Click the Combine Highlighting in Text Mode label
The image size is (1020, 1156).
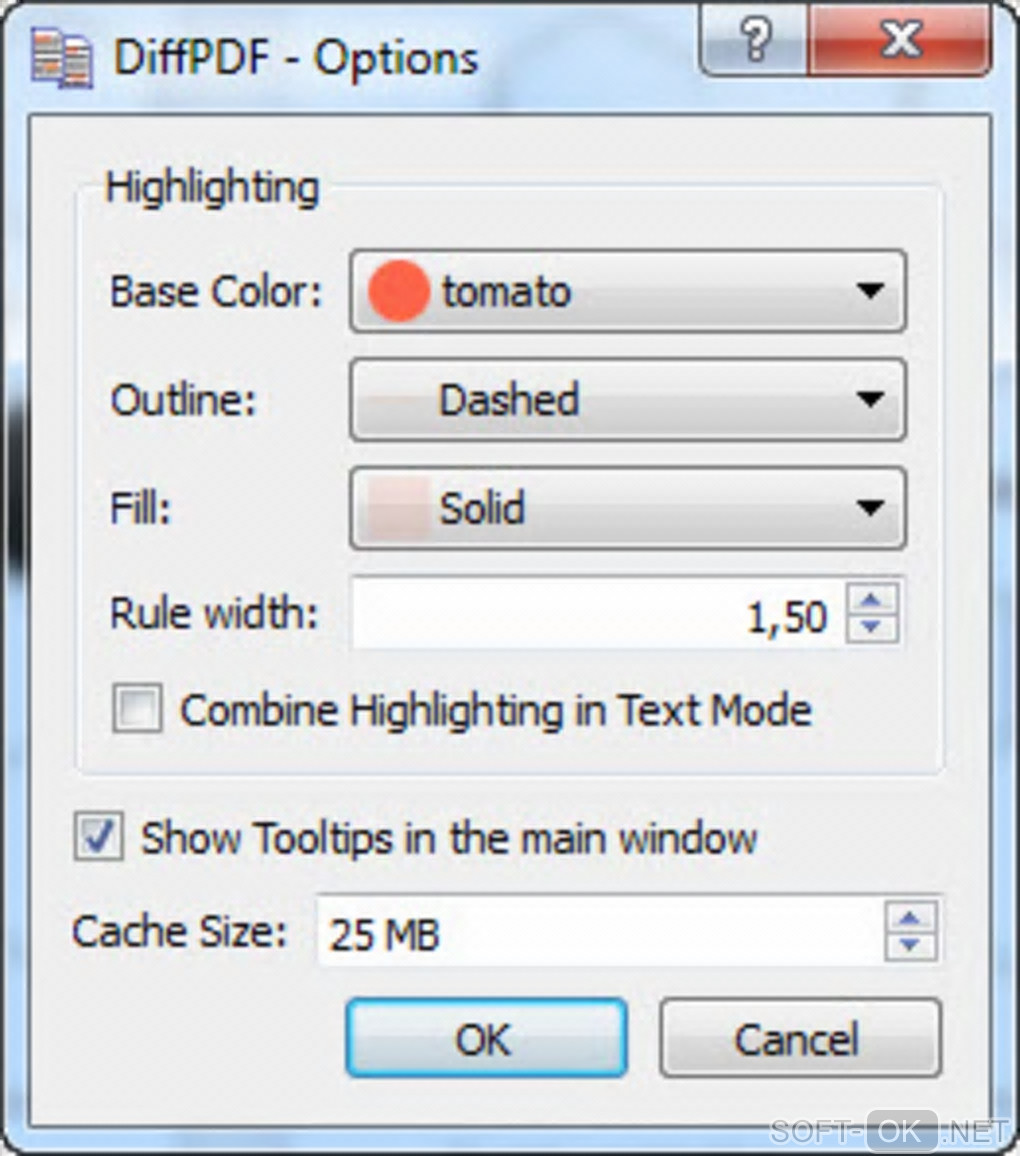[495, 711]
